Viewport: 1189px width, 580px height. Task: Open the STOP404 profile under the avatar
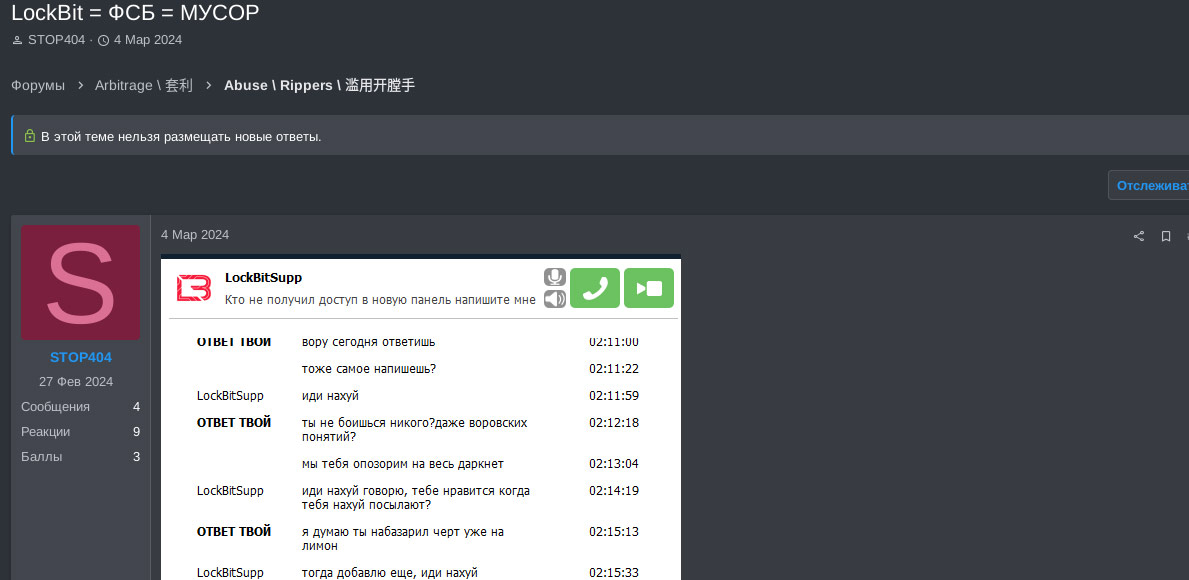point(81,357)
